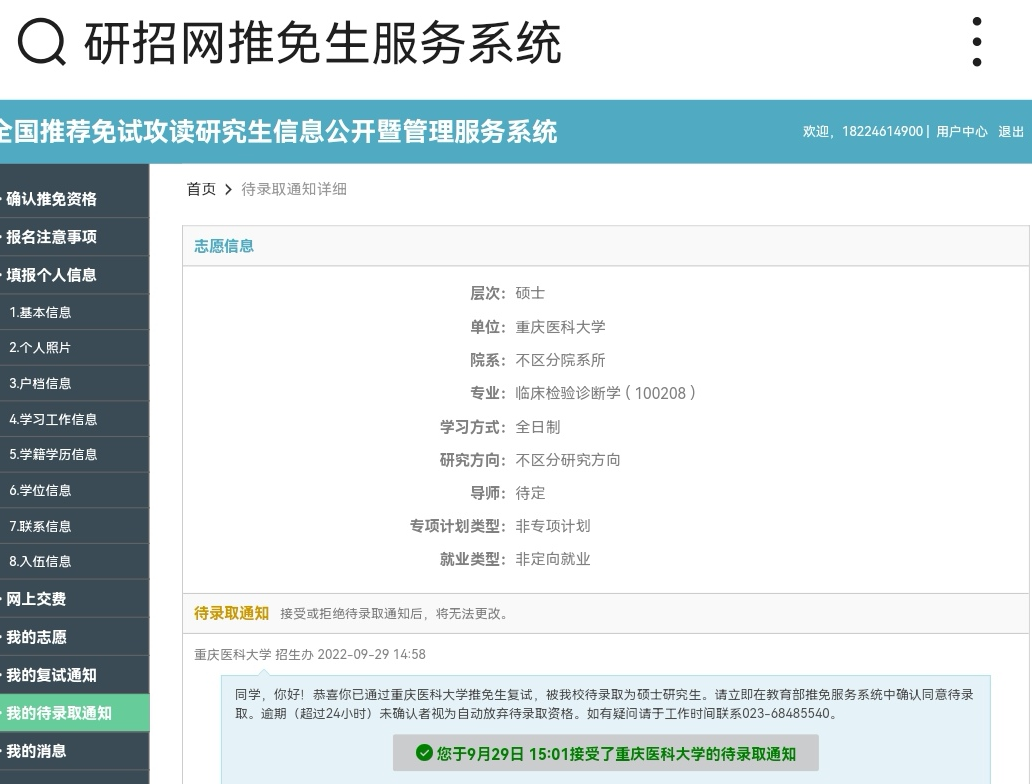Open 网上交费 in sidebar

[37, 599]
